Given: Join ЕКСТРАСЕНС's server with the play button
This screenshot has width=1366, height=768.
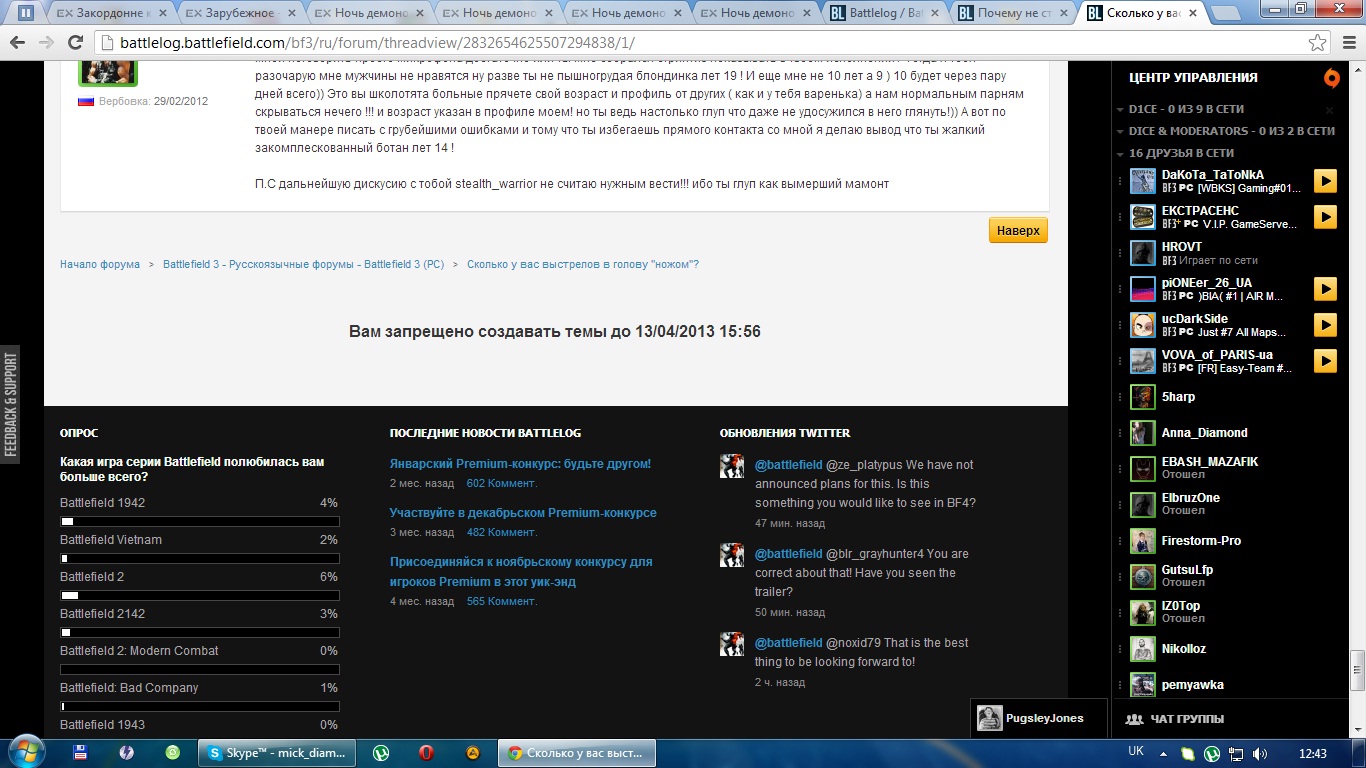Looking at the screenshot, I should pyautogui.click(x=1325, y=217).
